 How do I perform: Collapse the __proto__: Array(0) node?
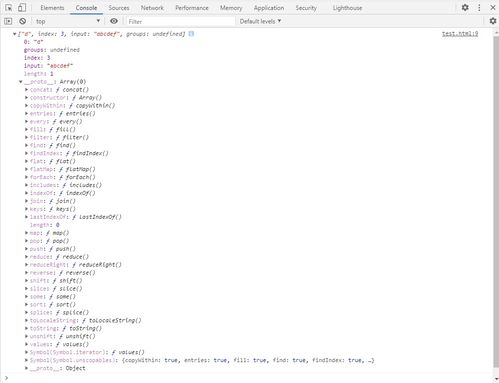coord(21,82)
